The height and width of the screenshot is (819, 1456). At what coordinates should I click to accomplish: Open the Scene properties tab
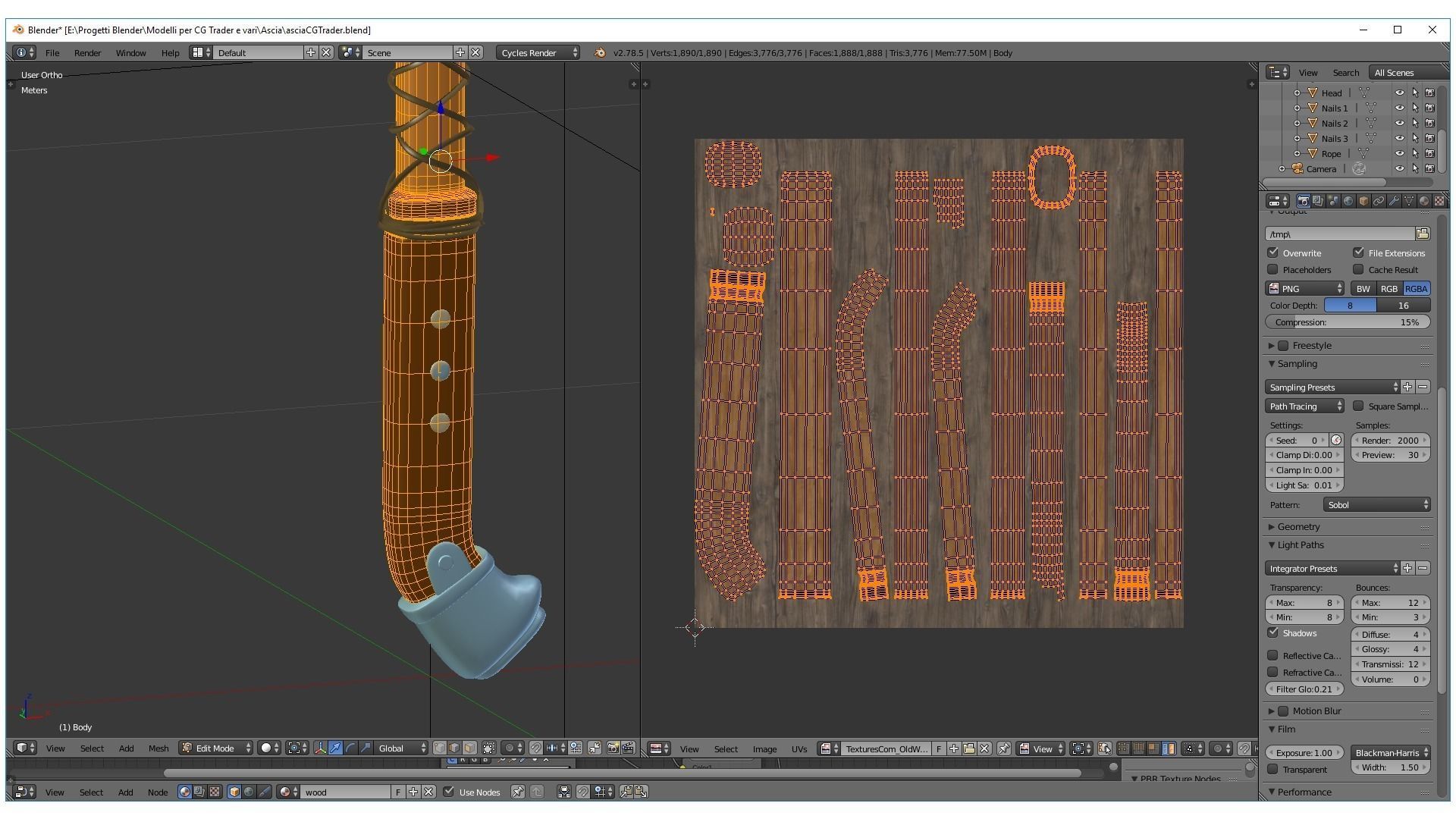(1333, 201)
